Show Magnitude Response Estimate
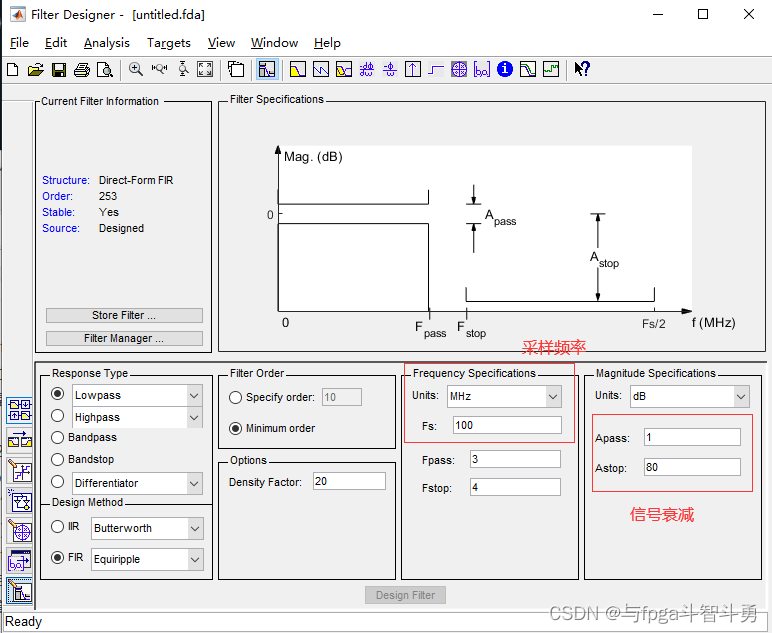 point(528,69)
